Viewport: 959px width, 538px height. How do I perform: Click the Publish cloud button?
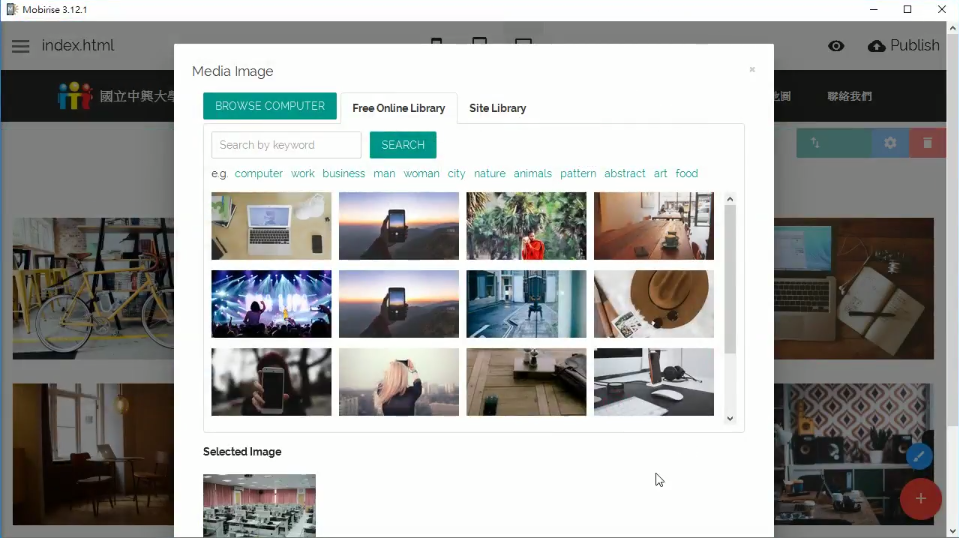click(x=904, y=46)
